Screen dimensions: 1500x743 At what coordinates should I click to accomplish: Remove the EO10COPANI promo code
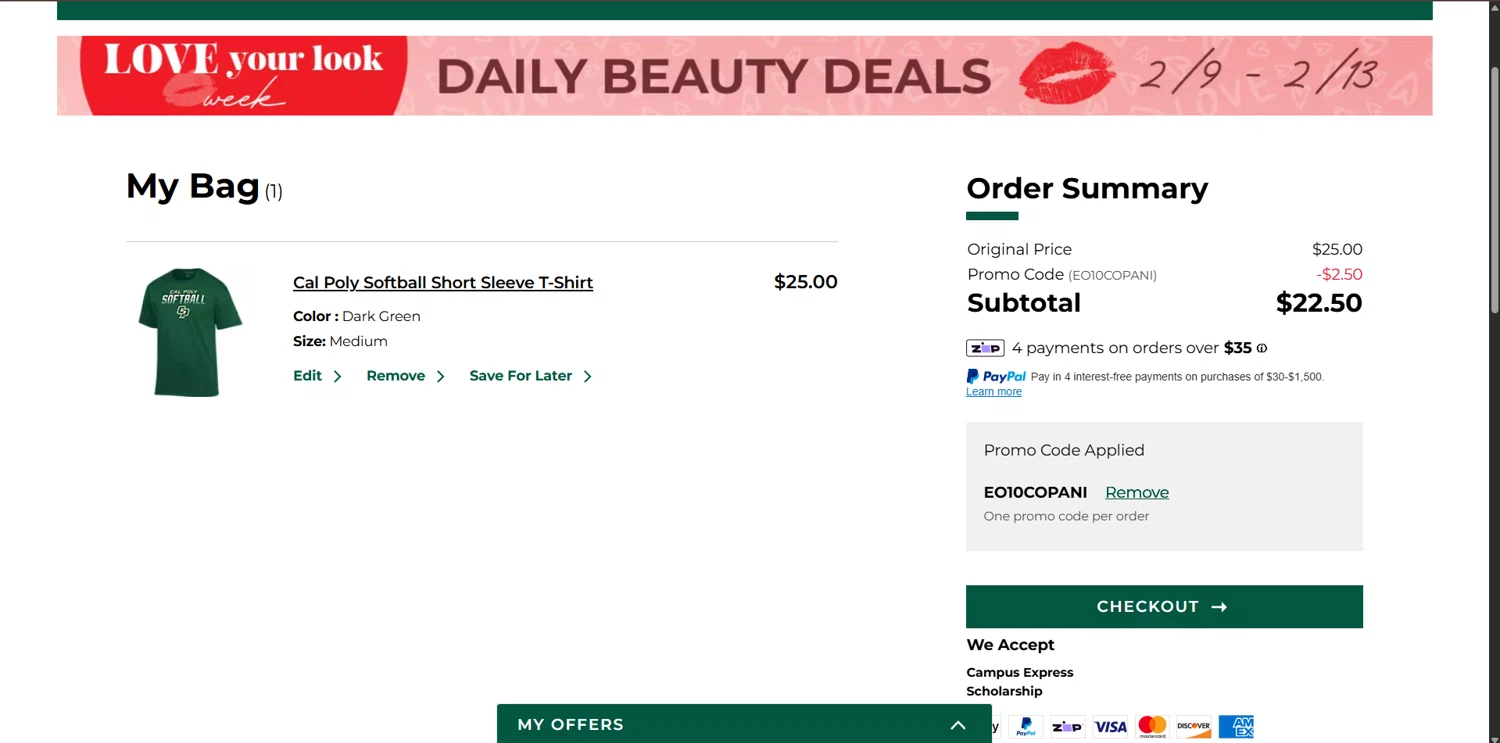pyautogui.click(x=1136, y=492)
